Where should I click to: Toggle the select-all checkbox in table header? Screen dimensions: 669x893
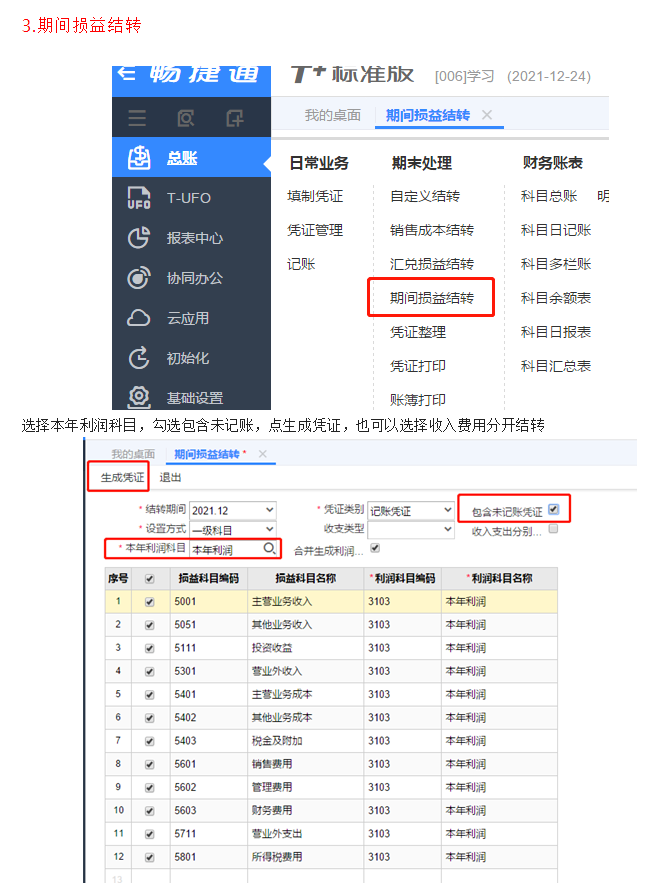click(150, 579)
